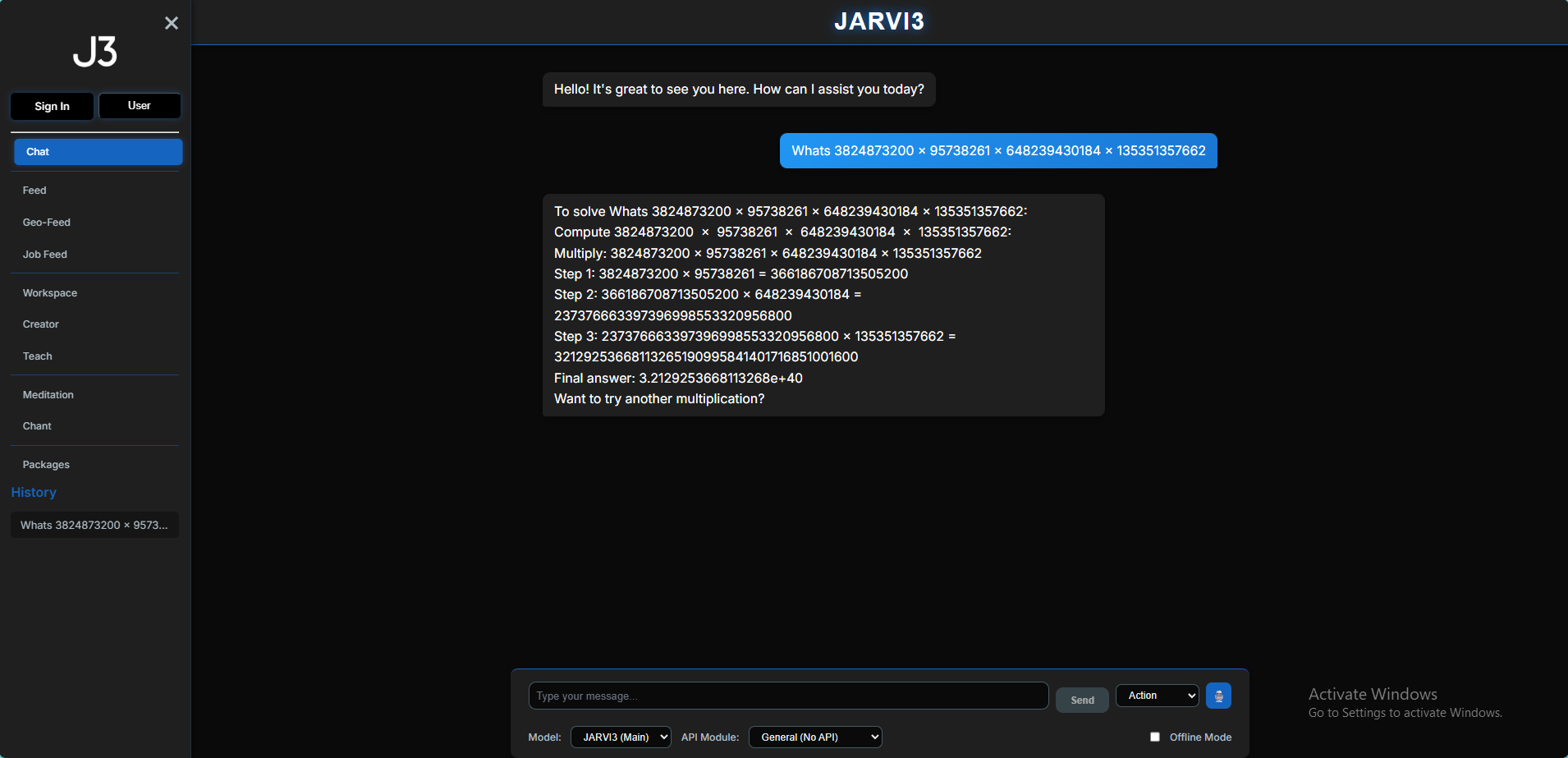Click the Send button
The height and width of the screenshot is (758, 1568).
click(1082, 700)
